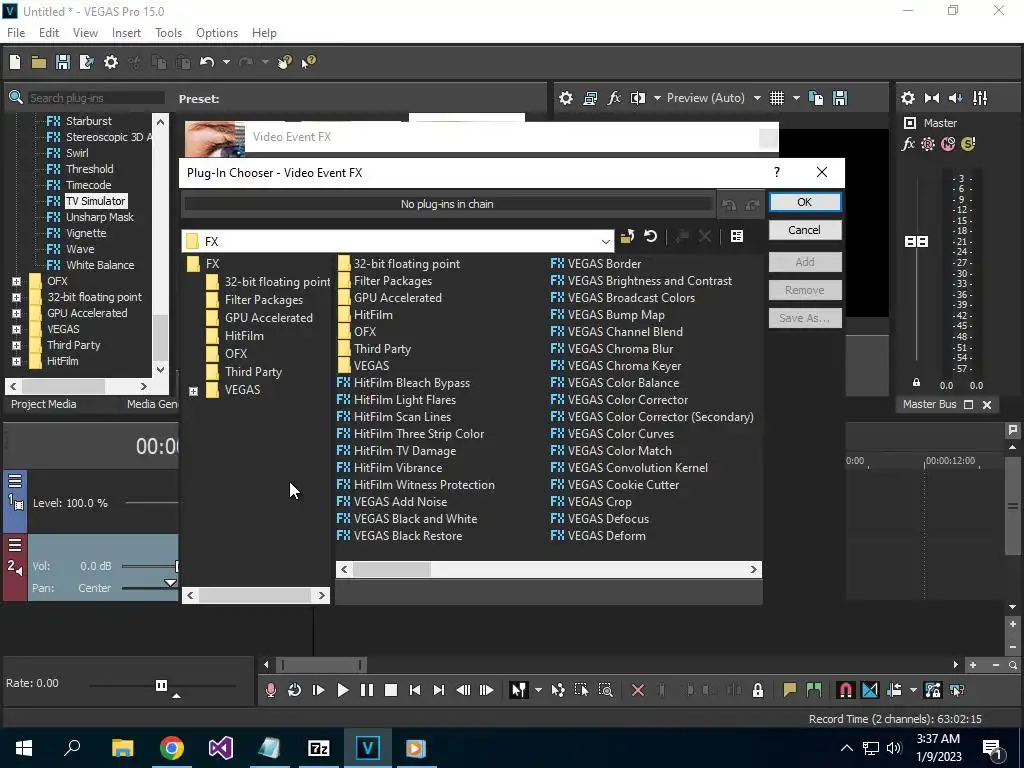
Task: Click Up One Level folder icon in Plug-In Chooser
Action: click(628, 236)
